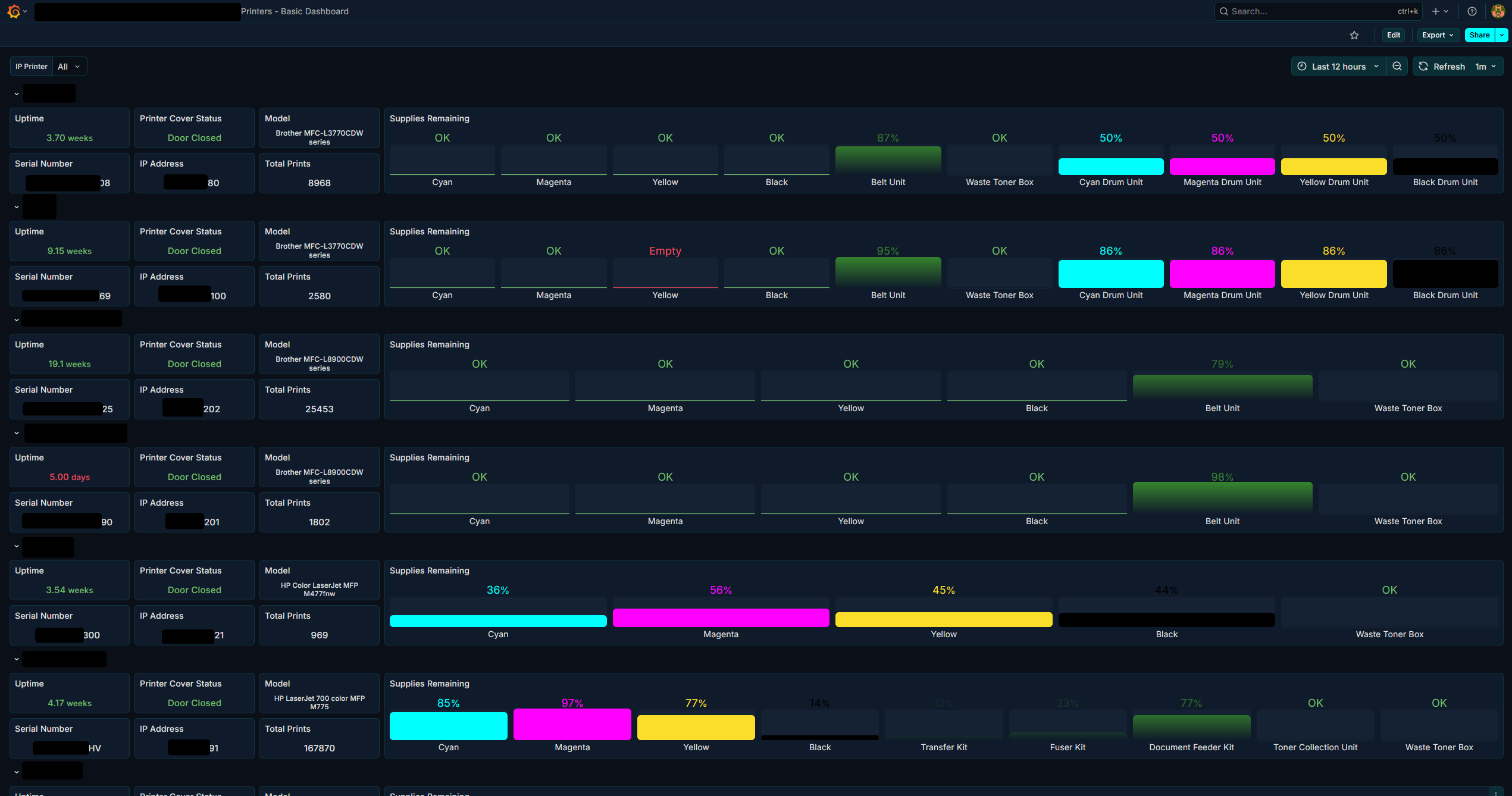Click the Share button

[1479, 35]
